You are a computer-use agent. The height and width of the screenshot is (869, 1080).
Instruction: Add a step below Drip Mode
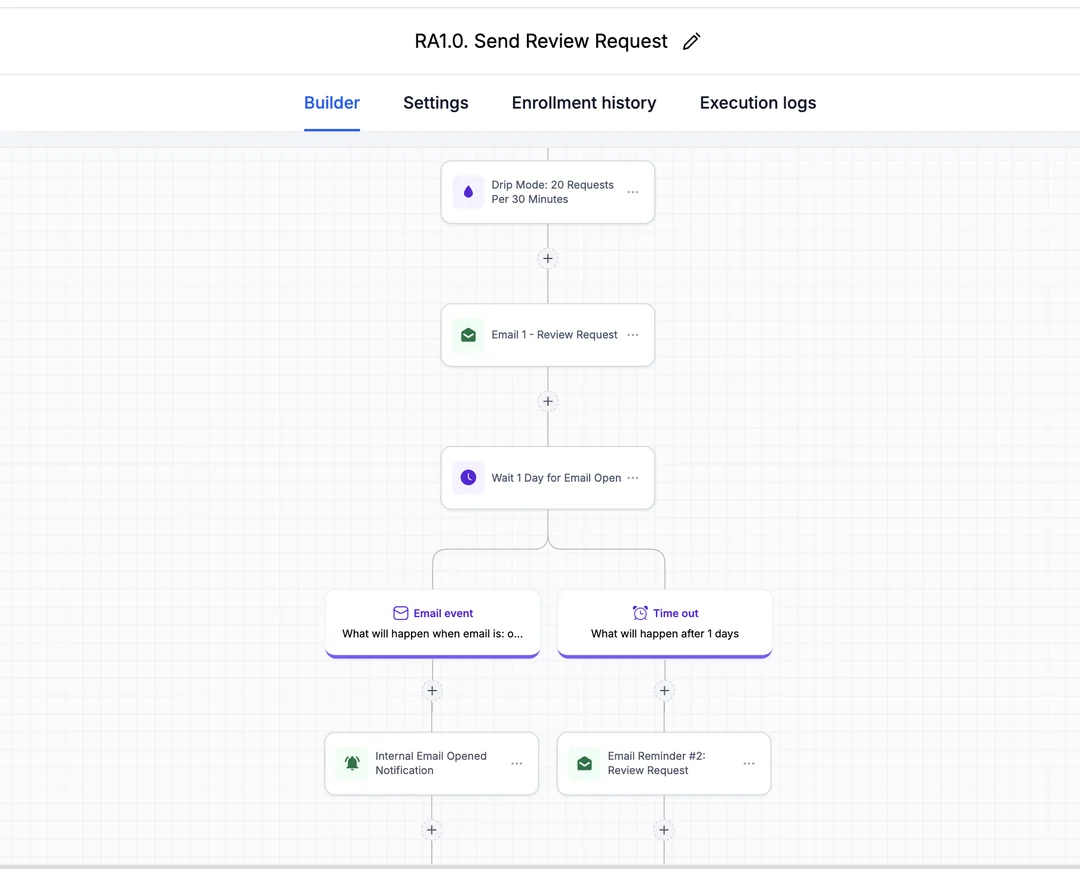pyautogui.click(x=548, y=258)
